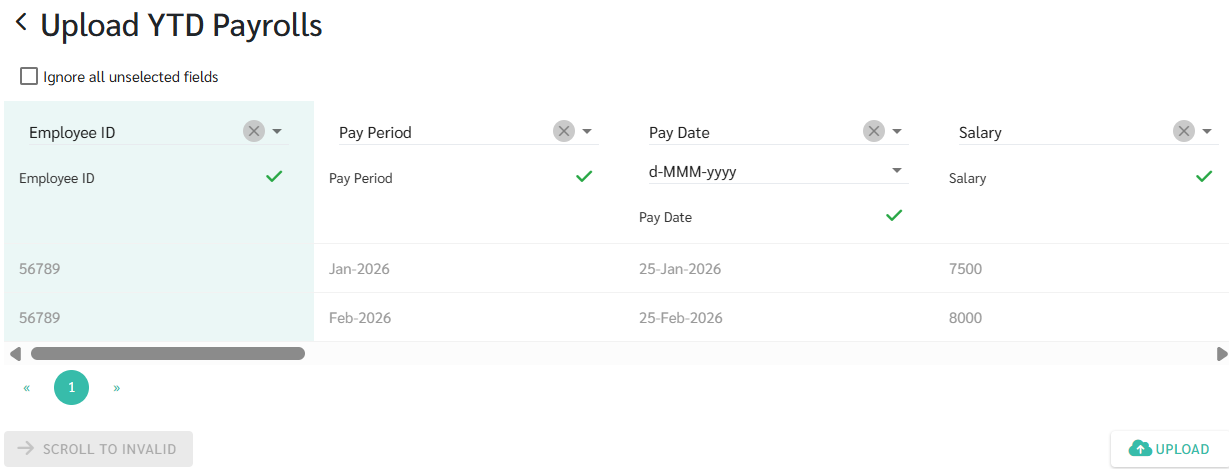Open the d-MMM-yyyy date format dropdown

coord(896,171)
